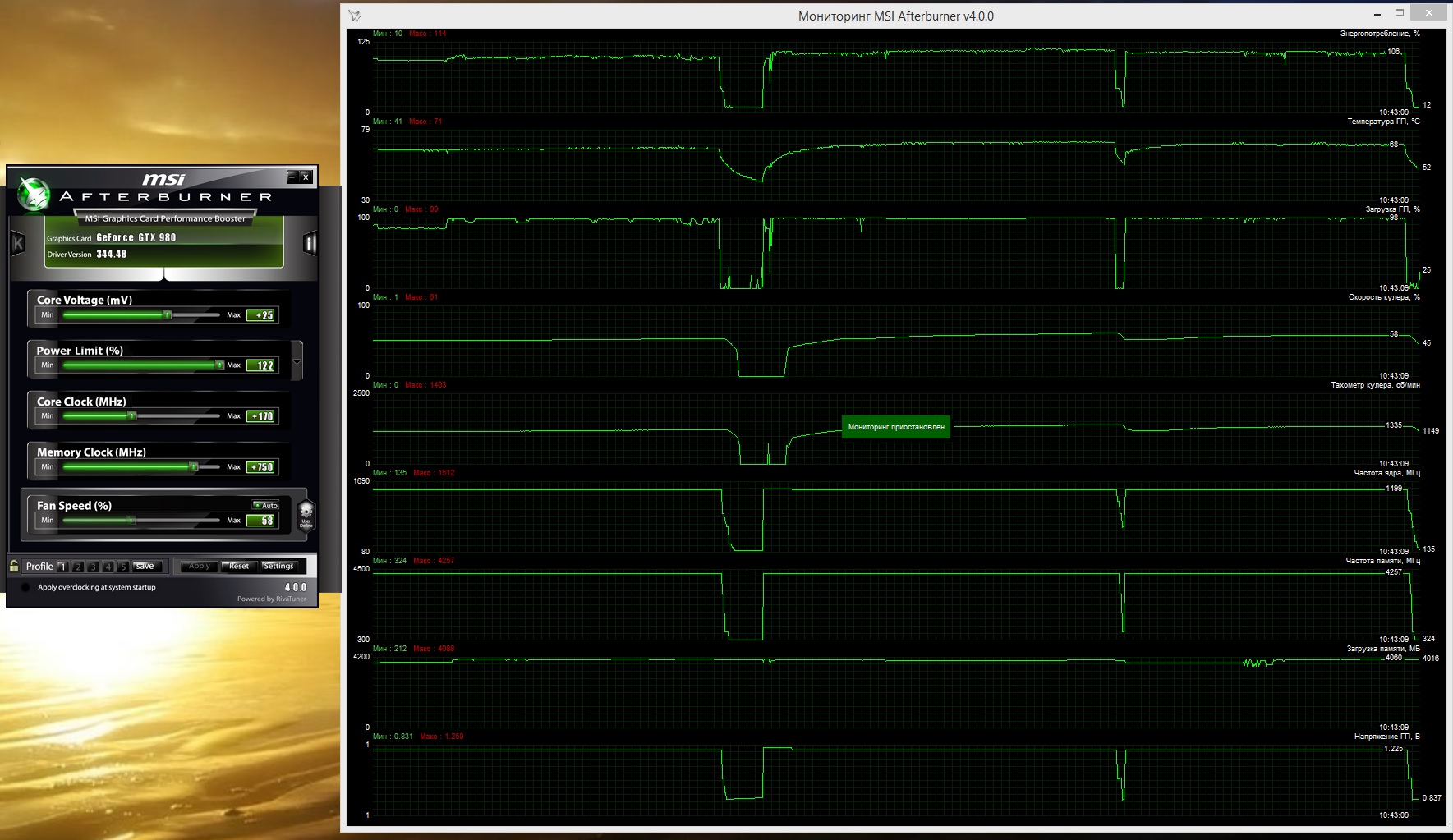Click the profile save button
The image size is (1453, 840).
145,566
